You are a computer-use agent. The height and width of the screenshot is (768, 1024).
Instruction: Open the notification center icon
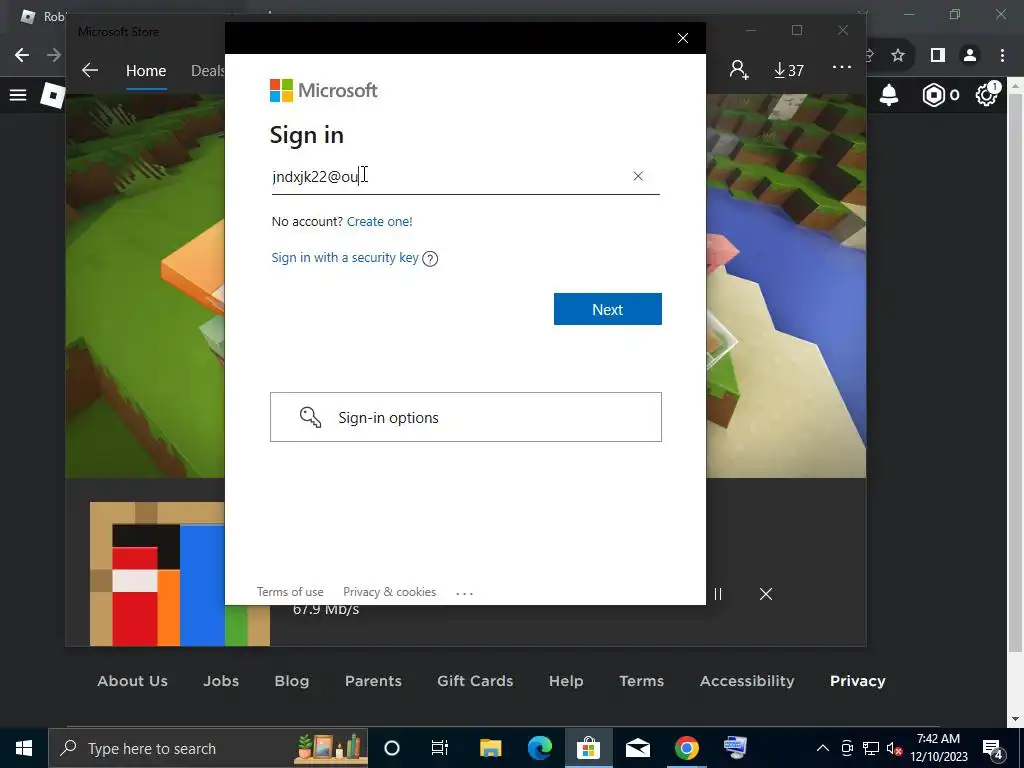993,748
